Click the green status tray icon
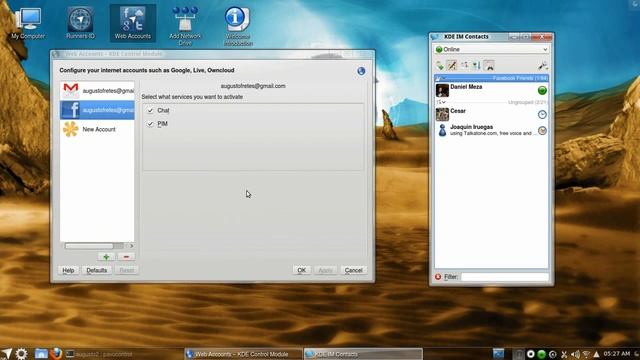The height and width of the screenshot is (360, 640). coord(542,354)
